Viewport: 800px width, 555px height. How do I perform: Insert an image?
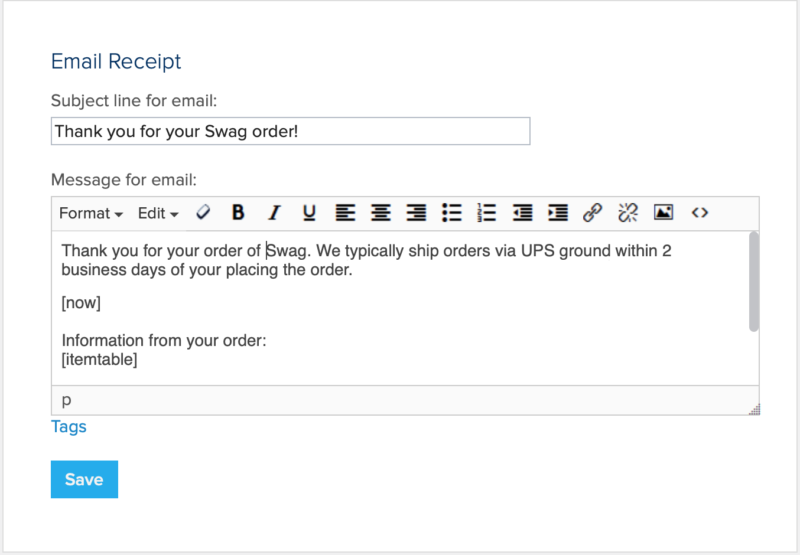(663, 213)
